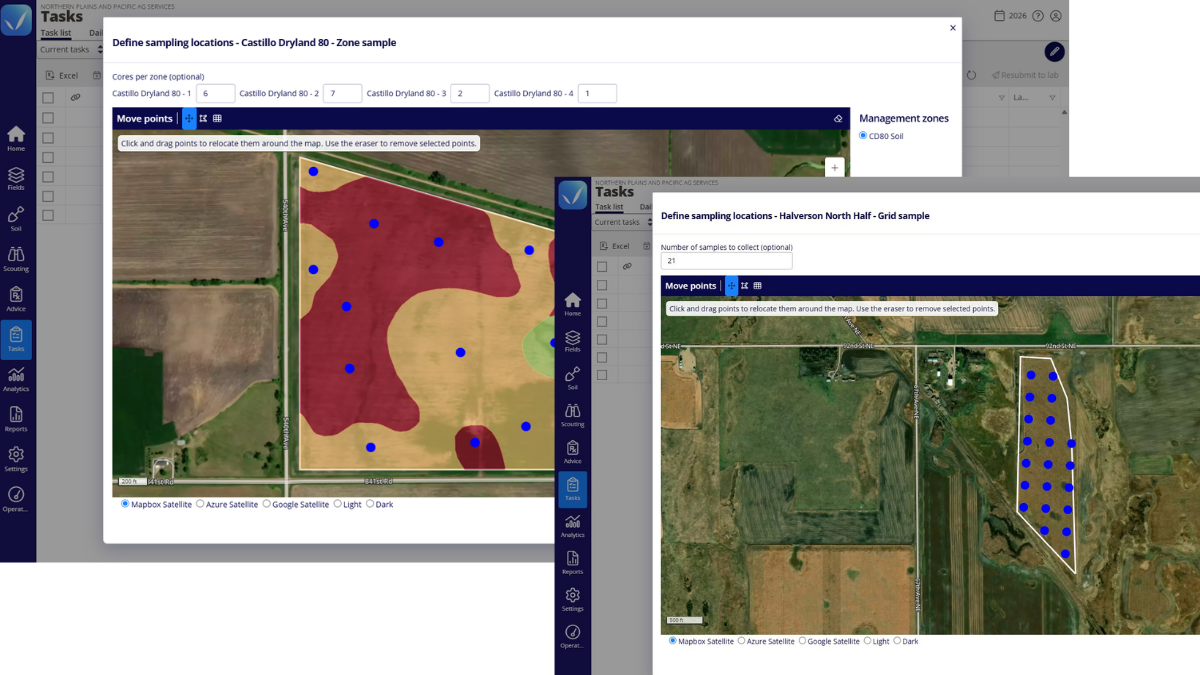Image resolution: width=1200 pixels, height=675 pixels.
Task: Open the filter on the La... column
Action: (x=1052, y=98)
